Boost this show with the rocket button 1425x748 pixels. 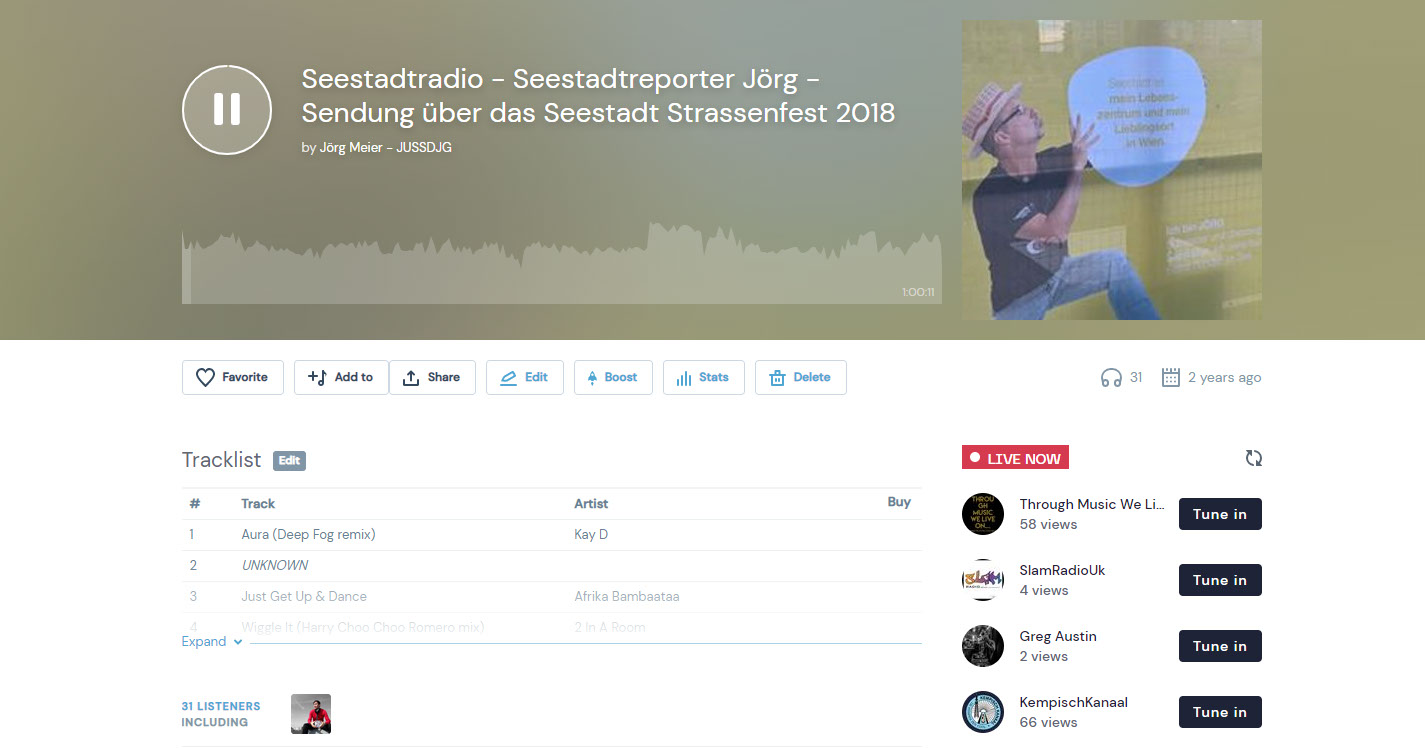(x=613, y=377)
